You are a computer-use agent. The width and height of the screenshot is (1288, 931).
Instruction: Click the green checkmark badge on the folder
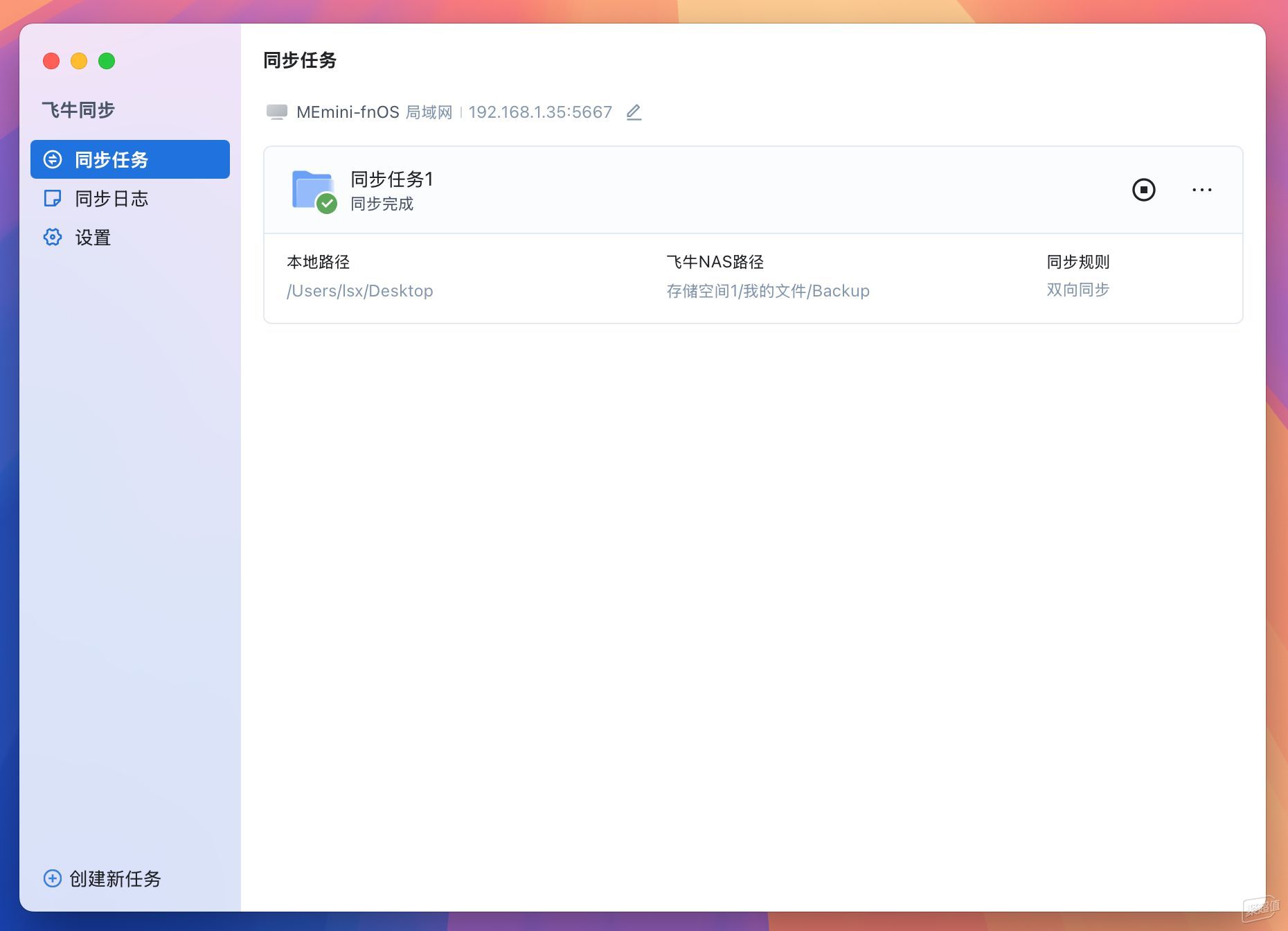327,204
